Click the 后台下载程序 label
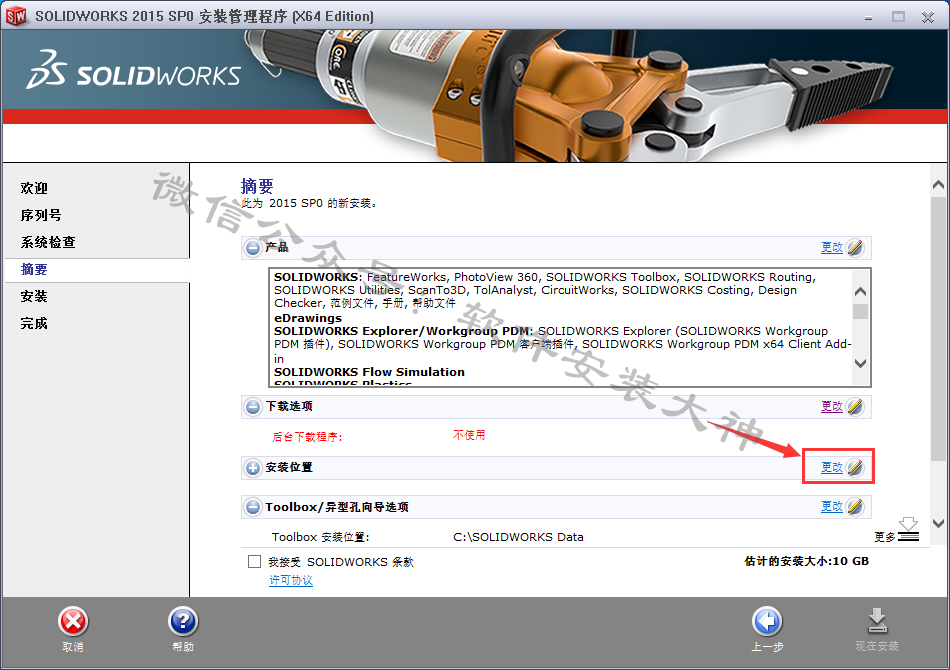The image size is (950, 670). (x=307, y=437)
